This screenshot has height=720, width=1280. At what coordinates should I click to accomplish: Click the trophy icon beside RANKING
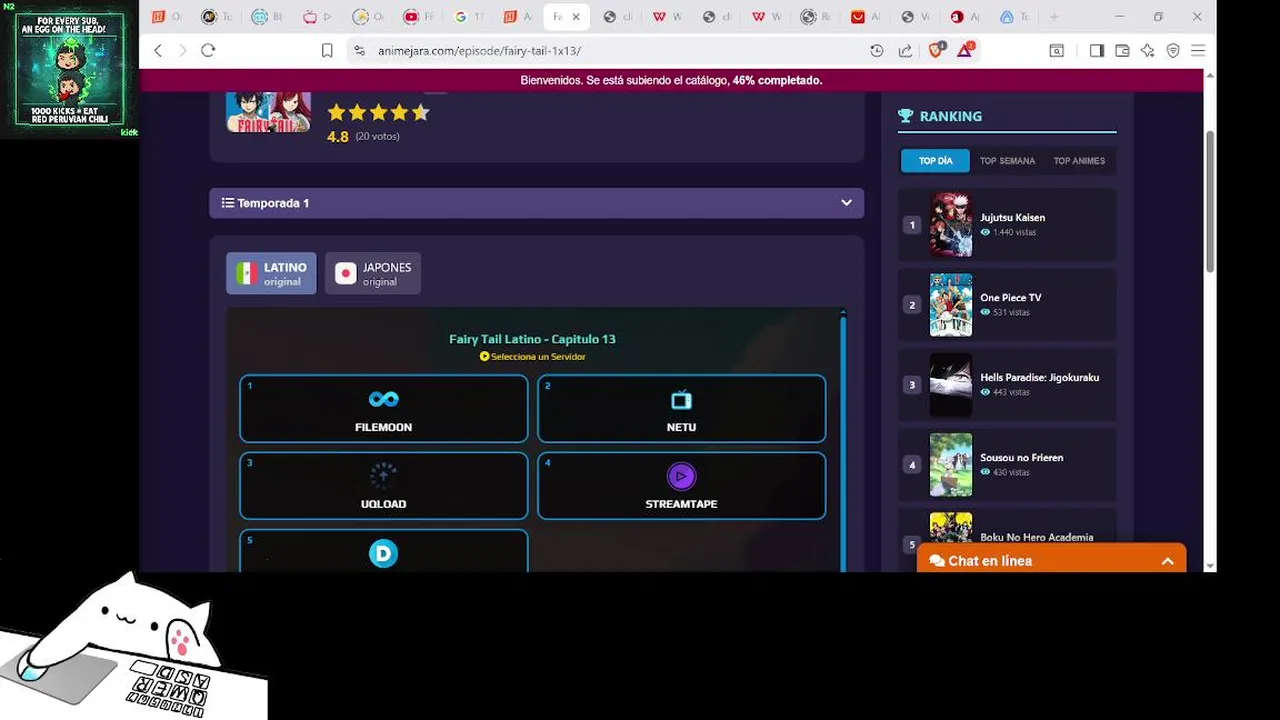pos(906,116)
